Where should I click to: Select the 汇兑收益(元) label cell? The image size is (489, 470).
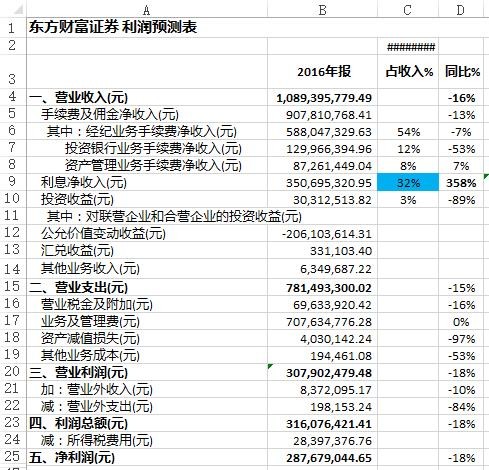(x=147, y=251)
